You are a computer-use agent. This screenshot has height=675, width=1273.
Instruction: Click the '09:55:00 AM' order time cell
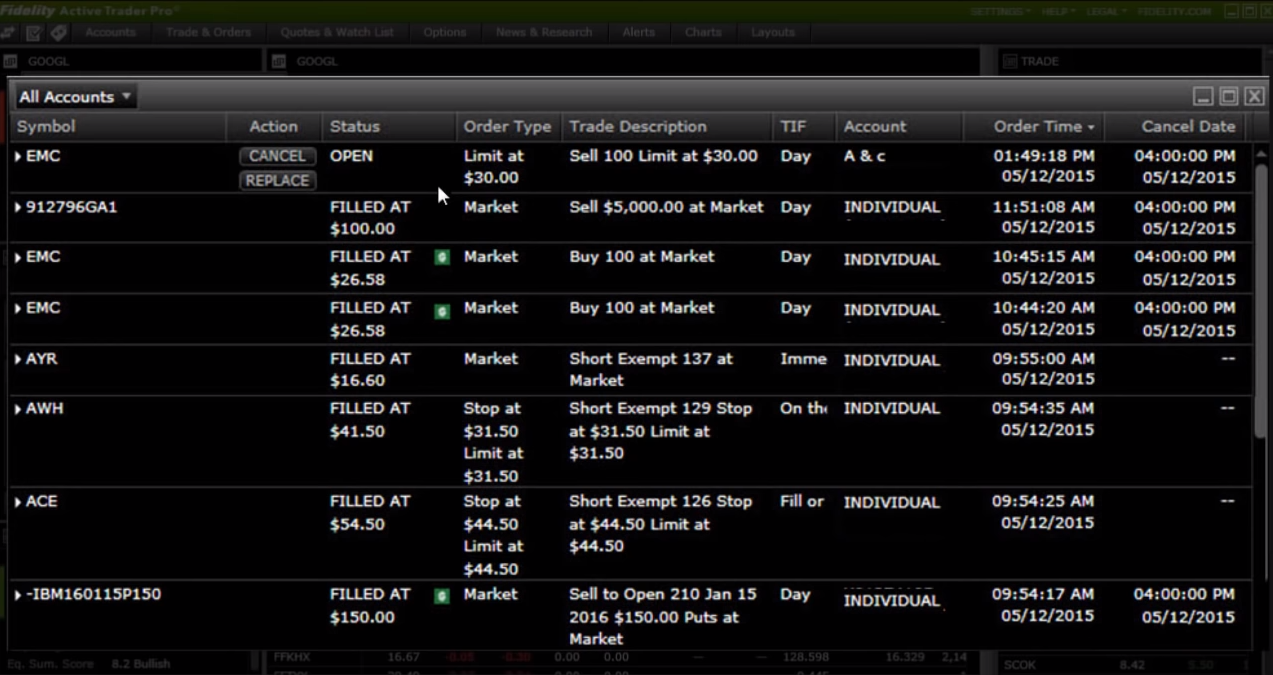(x=1043, y=358)
